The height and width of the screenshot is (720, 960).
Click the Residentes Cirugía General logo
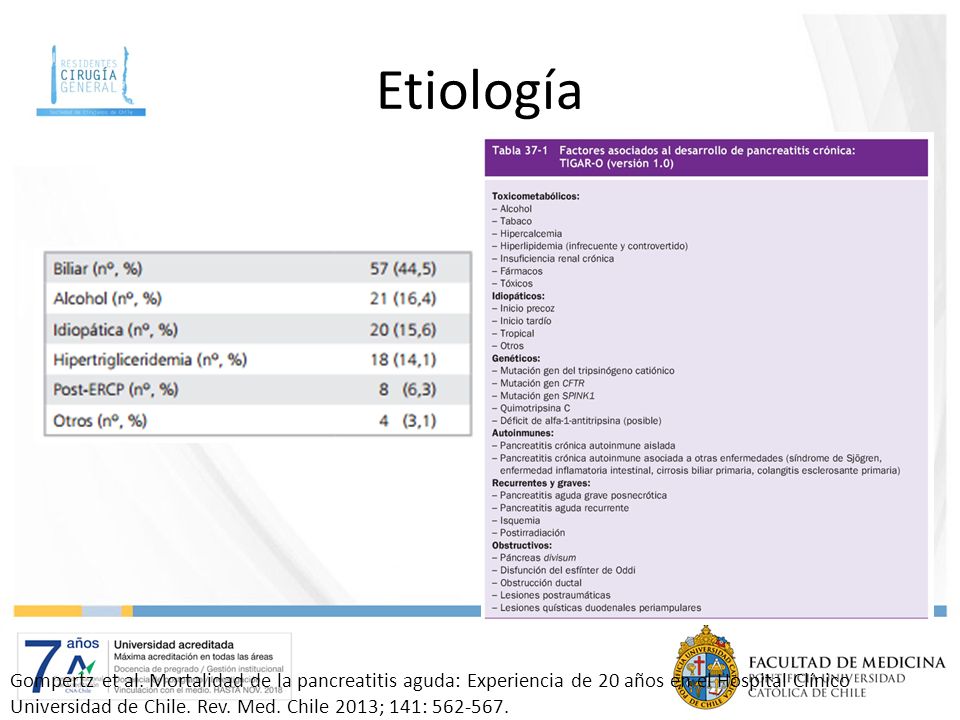91,80
